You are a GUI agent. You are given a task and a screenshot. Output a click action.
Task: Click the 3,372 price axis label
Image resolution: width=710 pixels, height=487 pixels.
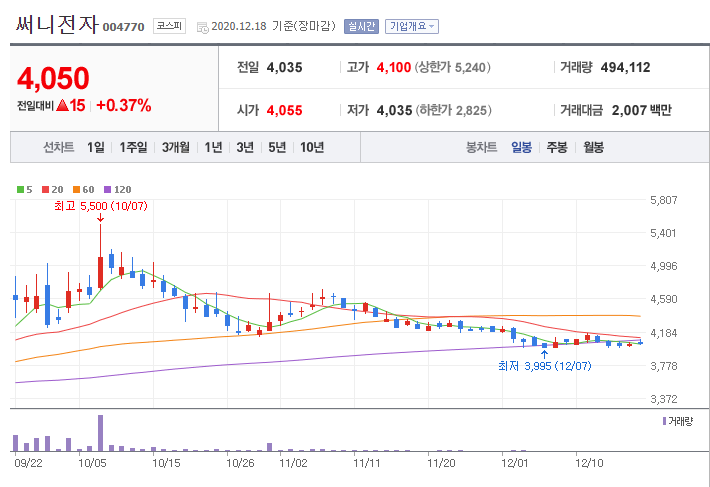[x=664, y=399]
